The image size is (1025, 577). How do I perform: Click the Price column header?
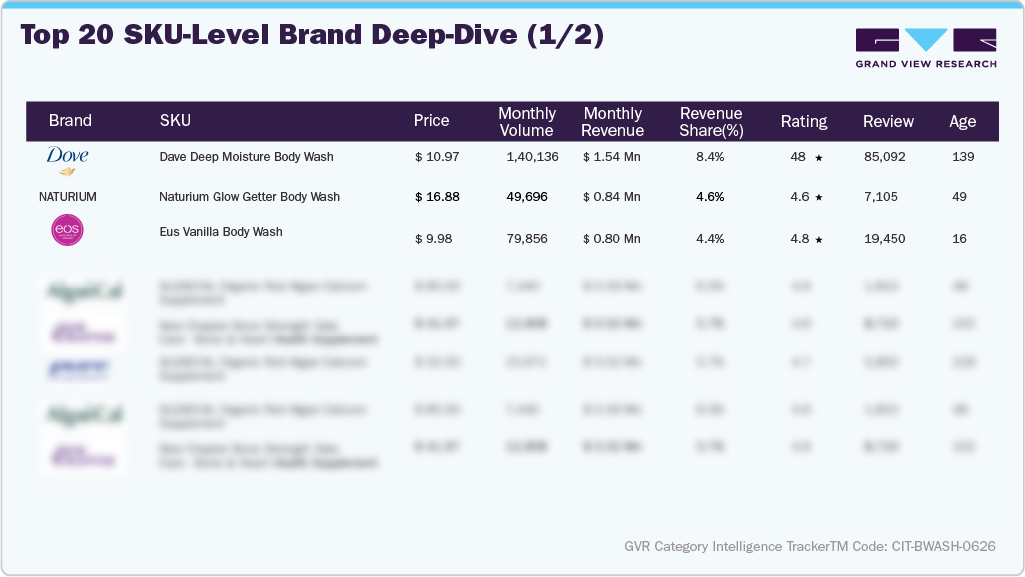431,121
